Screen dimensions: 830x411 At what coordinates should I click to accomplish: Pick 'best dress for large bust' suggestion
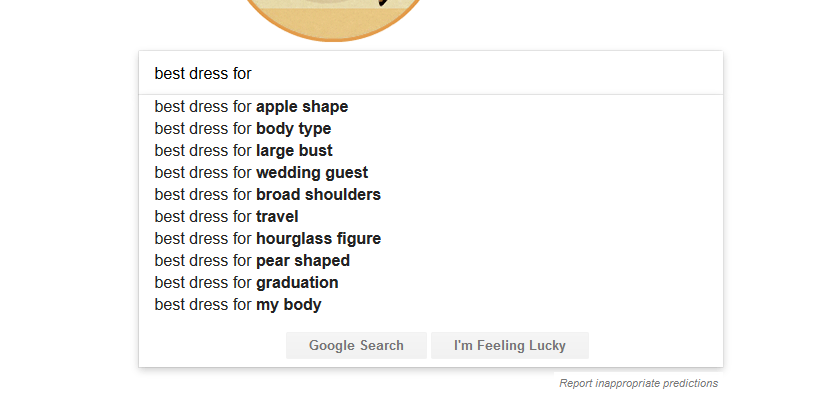tap(243, 151)
